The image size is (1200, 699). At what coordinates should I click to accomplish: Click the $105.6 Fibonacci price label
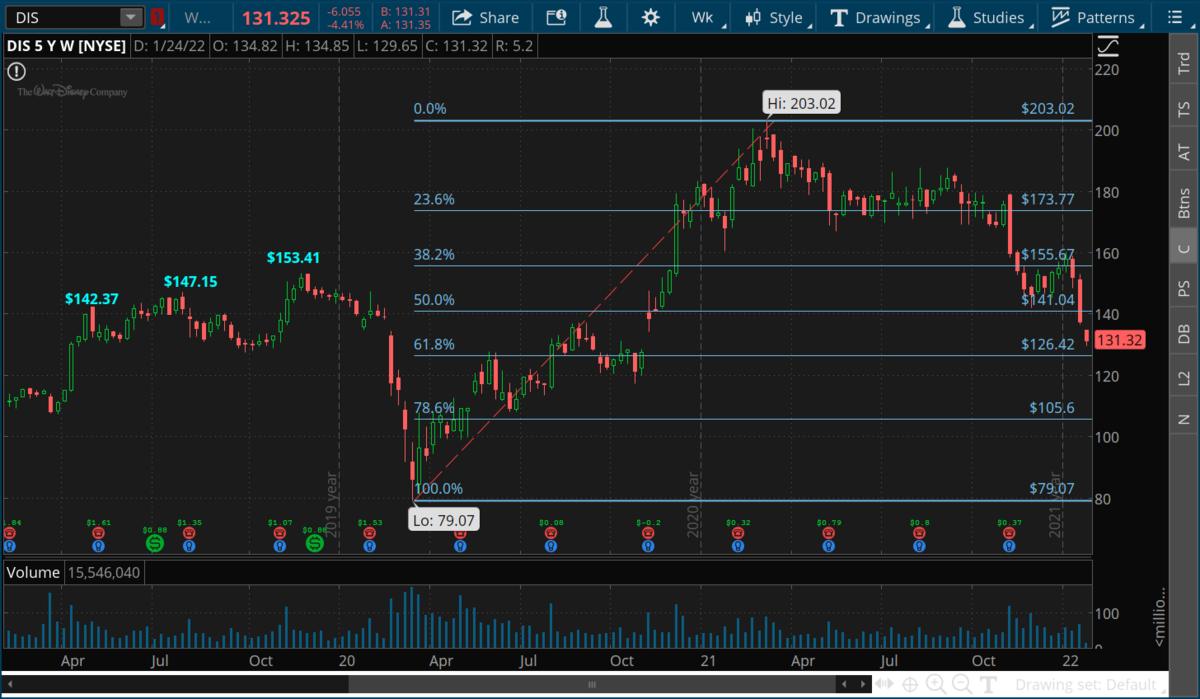[x=1052, y=408]
